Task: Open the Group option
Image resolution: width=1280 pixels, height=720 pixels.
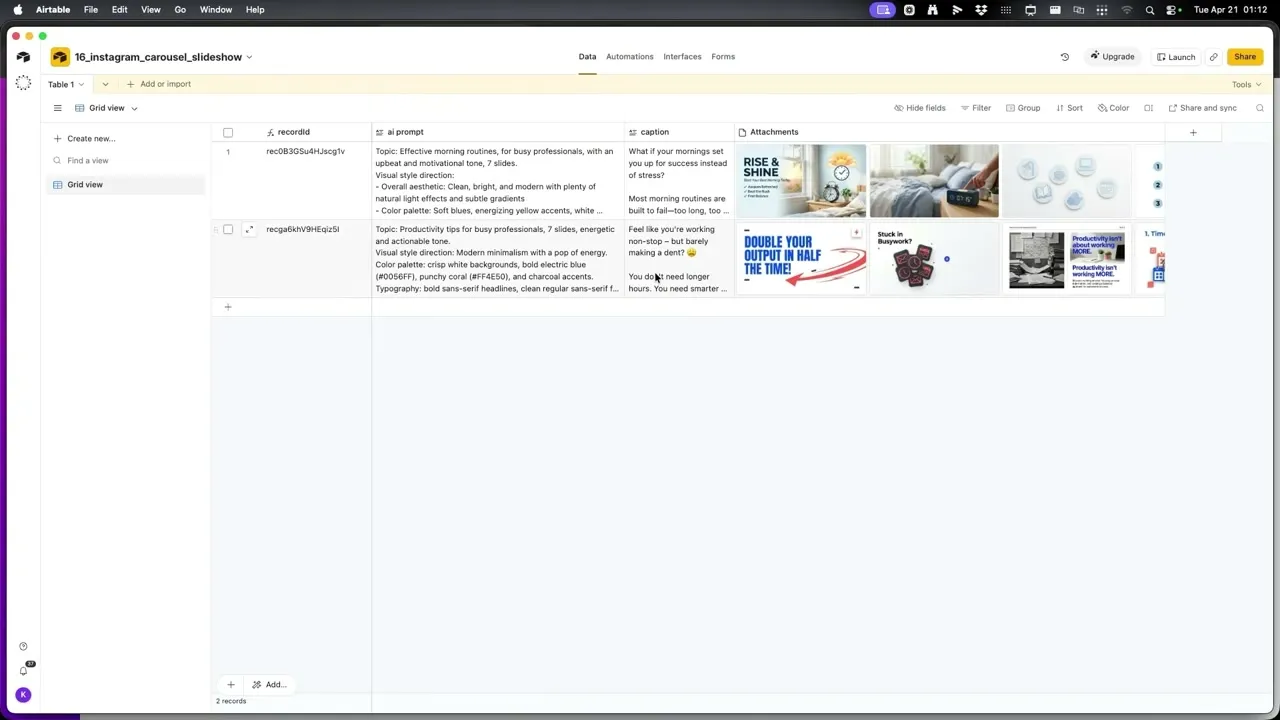Action: 1023,108
